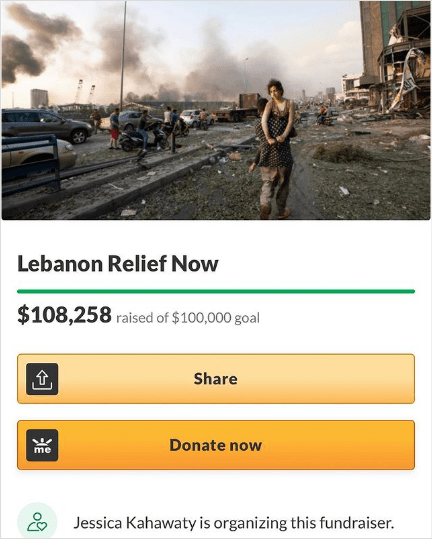Image resolution: width=432 pixels, height=539 pixels.
Task: Tap the Donate now button
Action: 216,445
